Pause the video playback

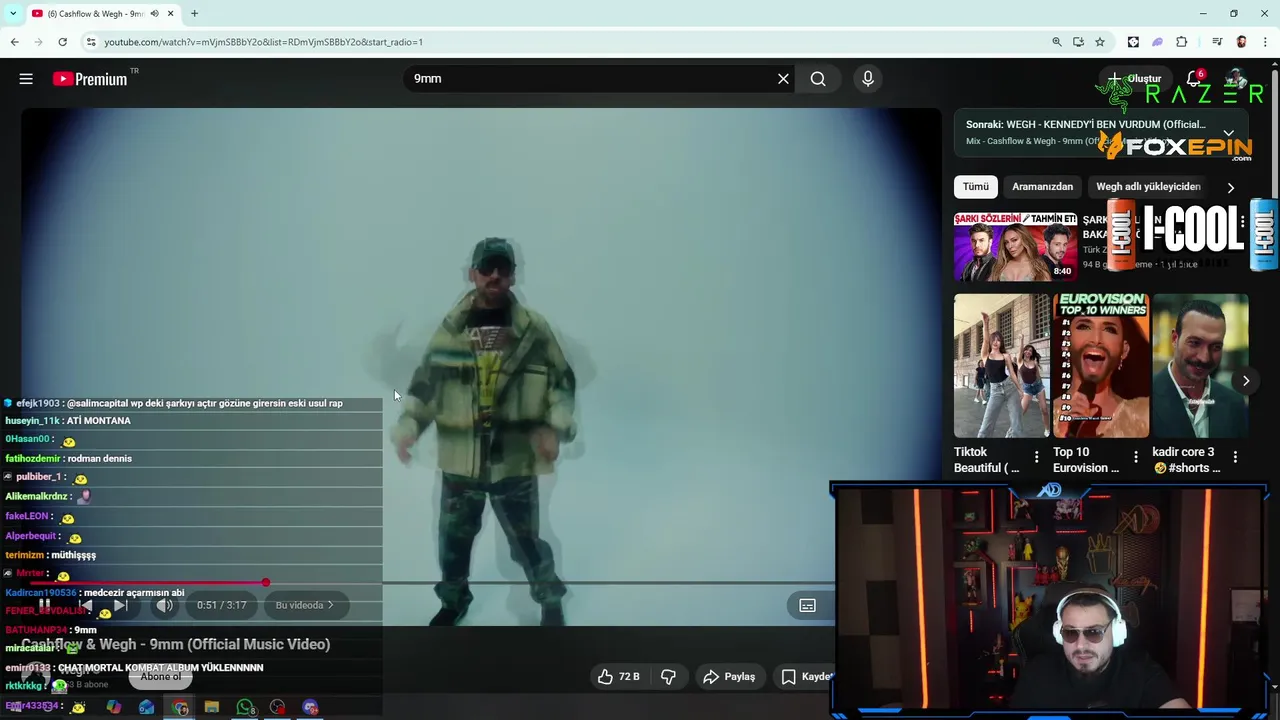pos(45,605)
